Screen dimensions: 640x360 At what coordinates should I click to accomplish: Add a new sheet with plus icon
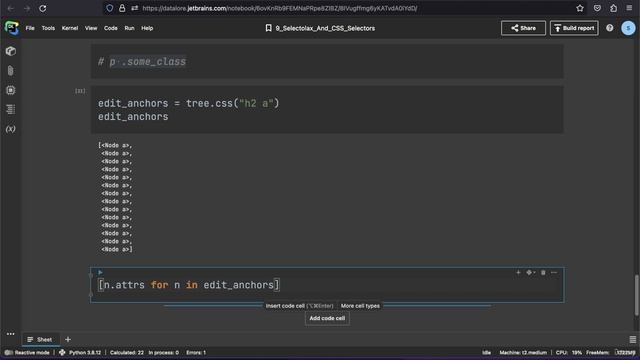click(68, 340)
